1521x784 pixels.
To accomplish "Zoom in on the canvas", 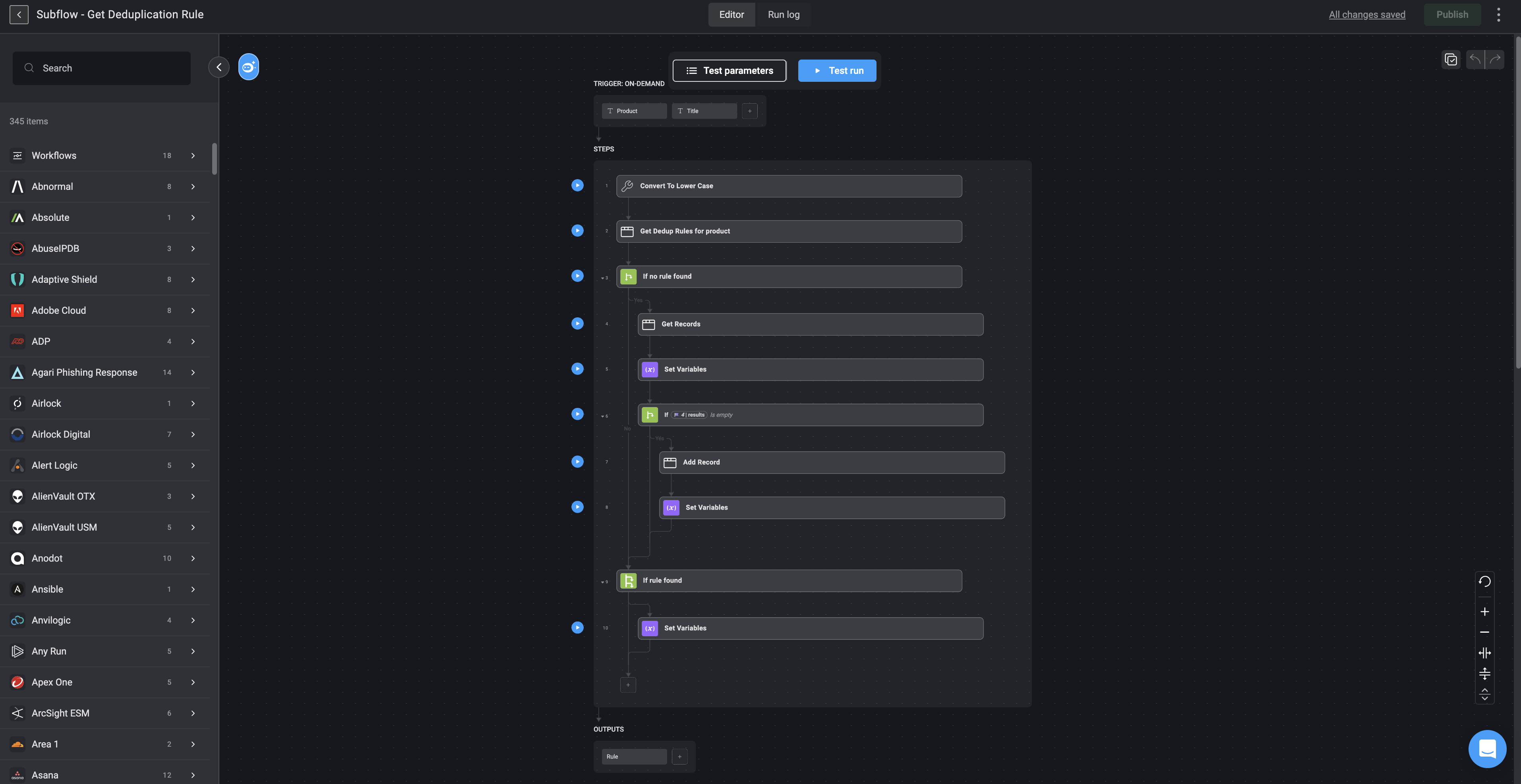I will pyautogui.click(x=1484, y=612).
